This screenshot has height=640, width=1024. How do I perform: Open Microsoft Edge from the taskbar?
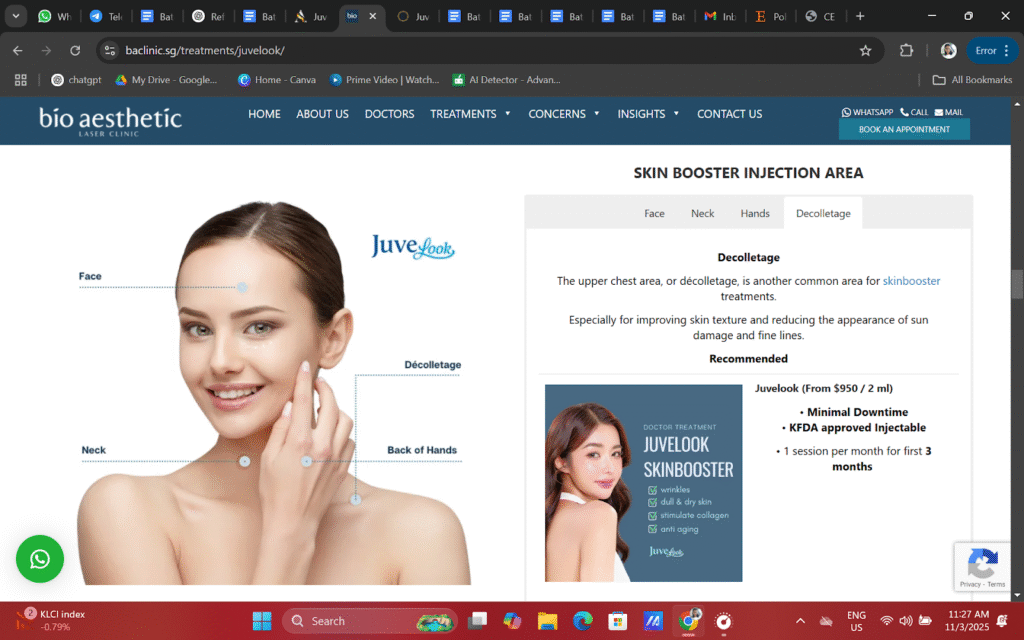[583, 620]
